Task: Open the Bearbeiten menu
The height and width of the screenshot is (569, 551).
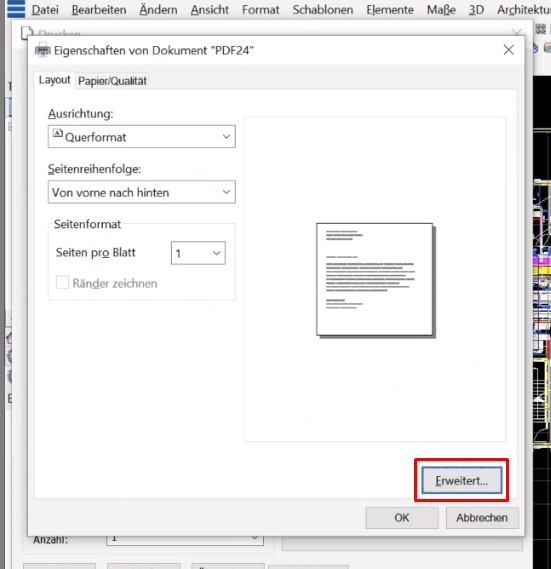Action: click(x=99, y=10)
